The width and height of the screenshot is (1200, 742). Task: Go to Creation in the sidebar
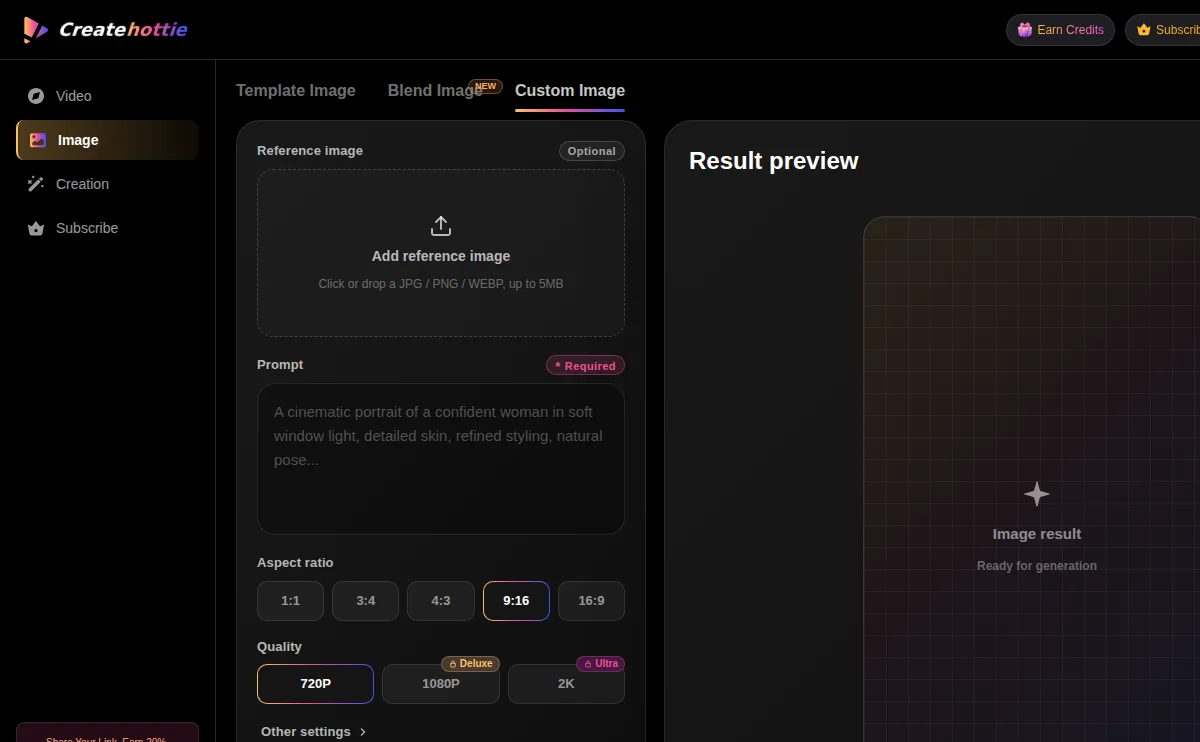tap(107, 184)
